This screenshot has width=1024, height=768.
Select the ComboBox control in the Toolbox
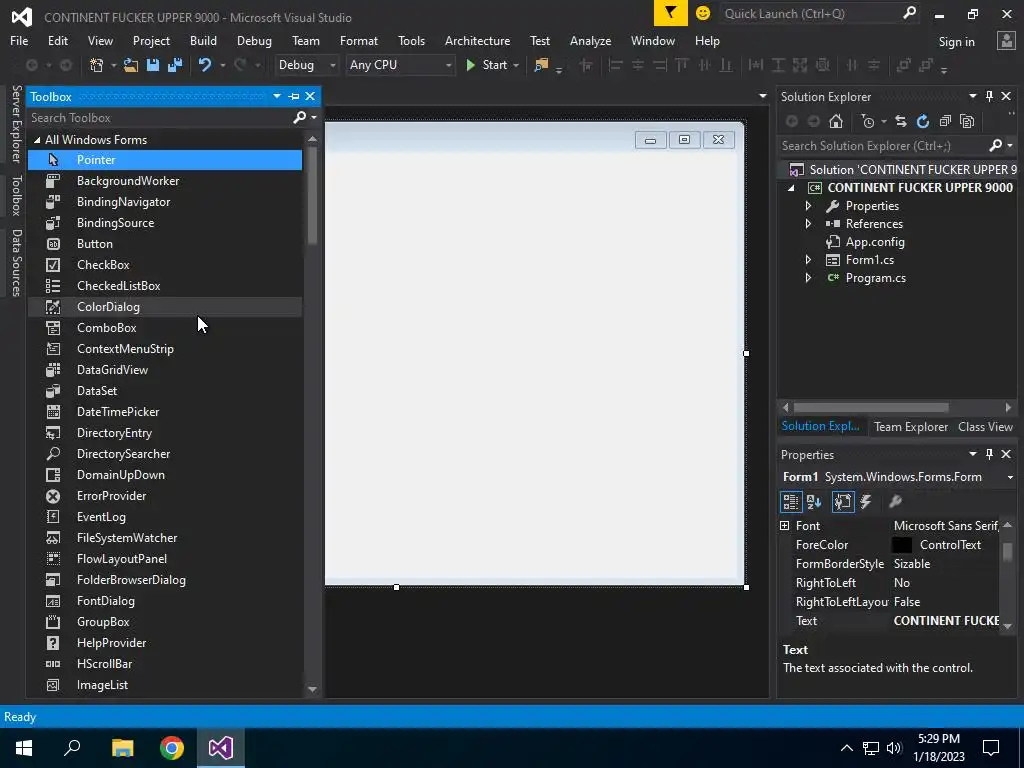(x=165, y=328)
